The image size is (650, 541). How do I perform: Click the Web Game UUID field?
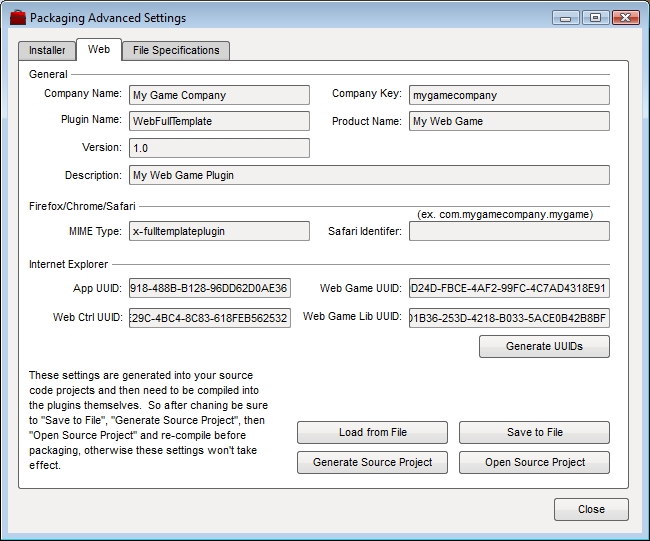pos(509,288)
